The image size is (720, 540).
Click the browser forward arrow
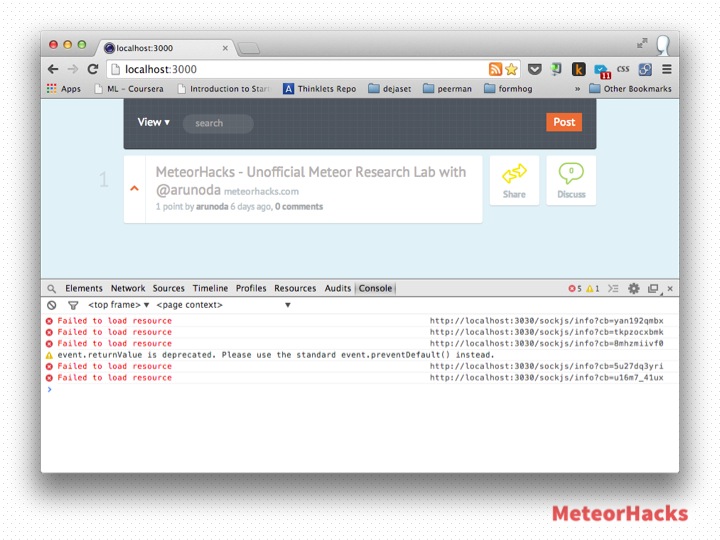73,69
